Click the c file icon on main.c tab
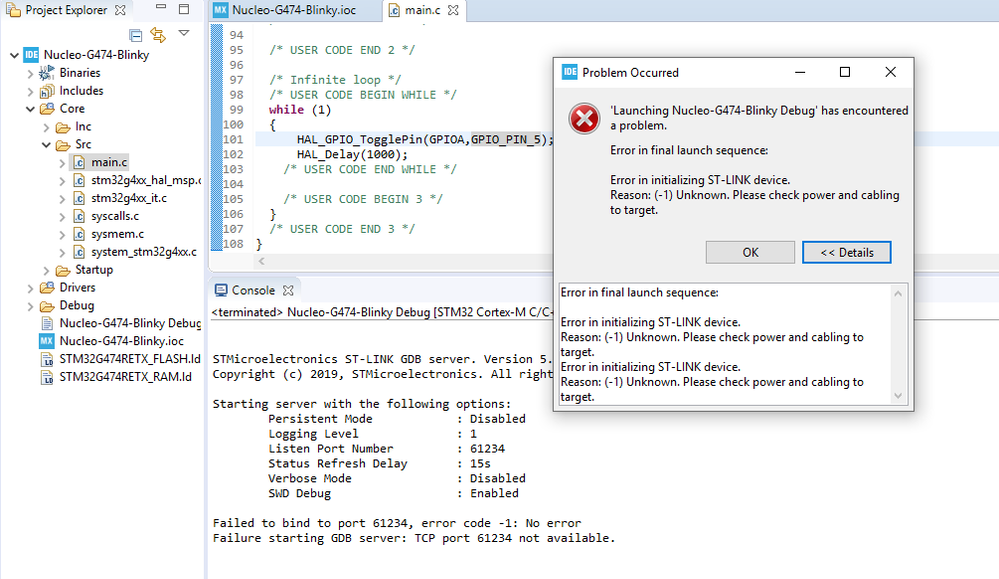The width and height of the screenshot is (999, 579). pyautogui.click(x=394, y=11)
